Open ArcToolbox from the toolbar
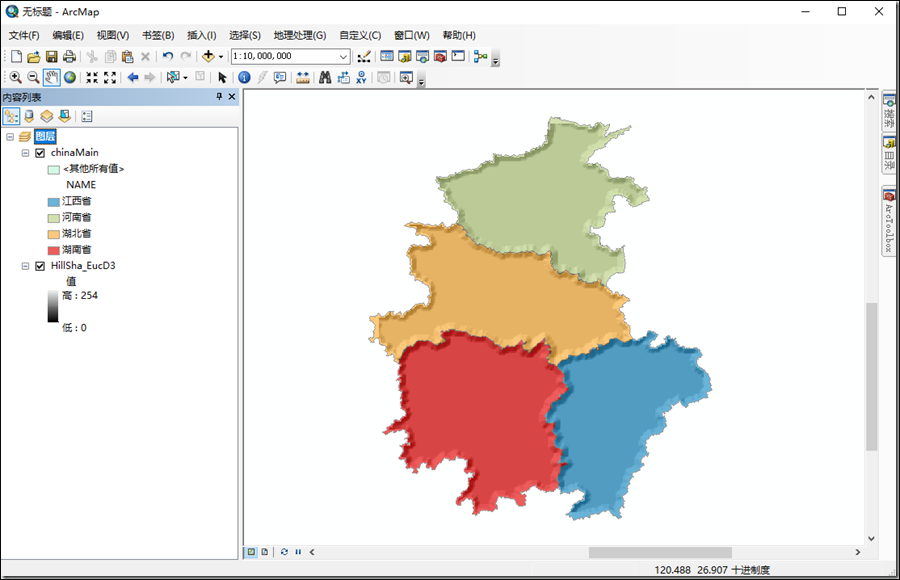Viewport: 900px width, 580px height. 442,56
